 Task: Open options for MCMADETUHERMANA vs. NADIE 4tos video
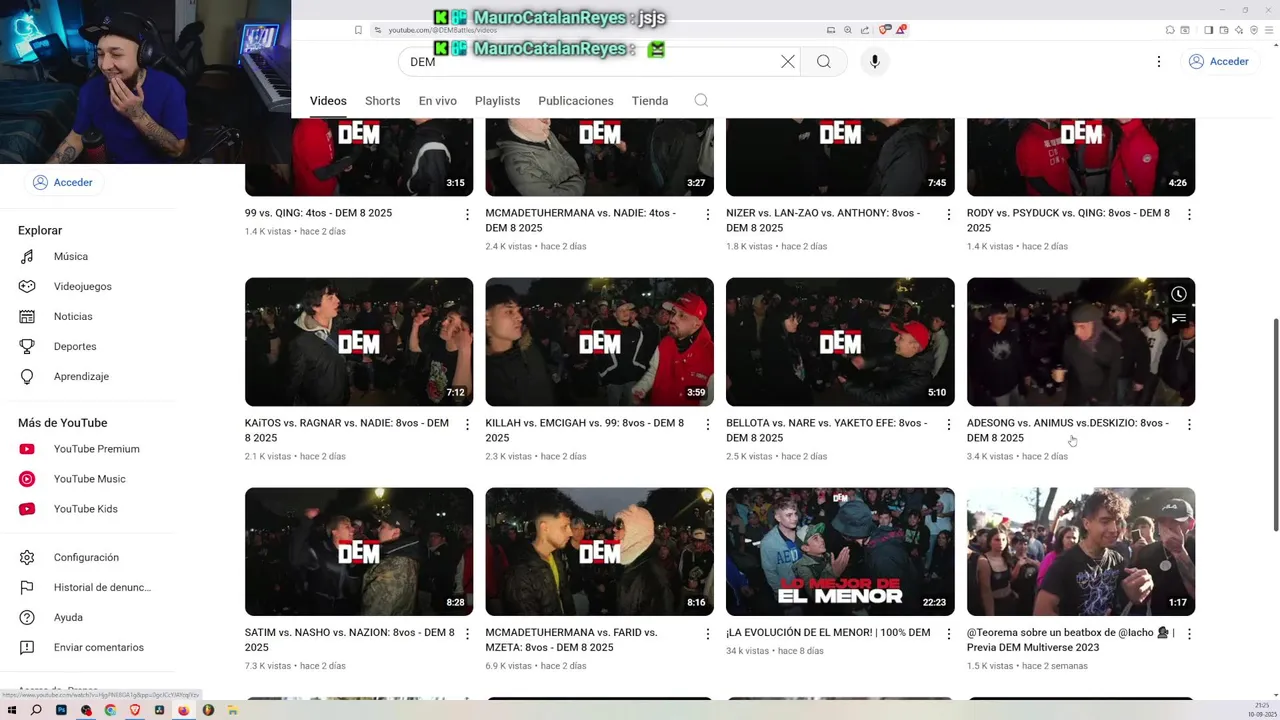click(x=708, y=214)
